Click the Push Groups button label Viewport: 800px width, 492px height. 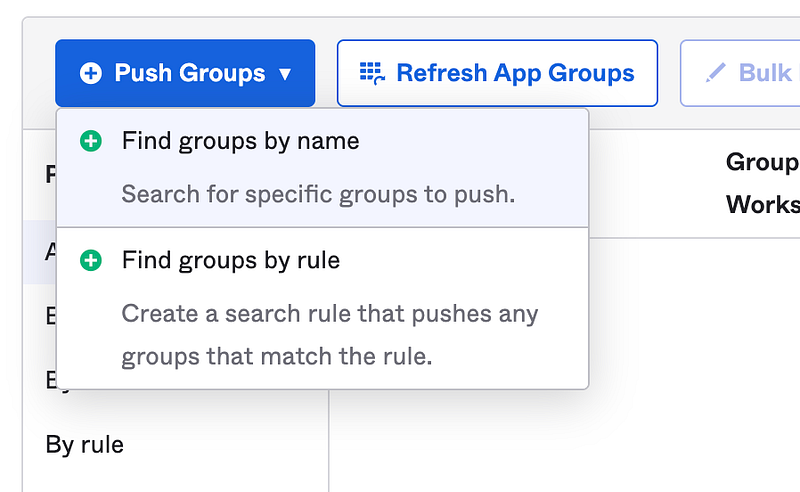pos(189,73)
